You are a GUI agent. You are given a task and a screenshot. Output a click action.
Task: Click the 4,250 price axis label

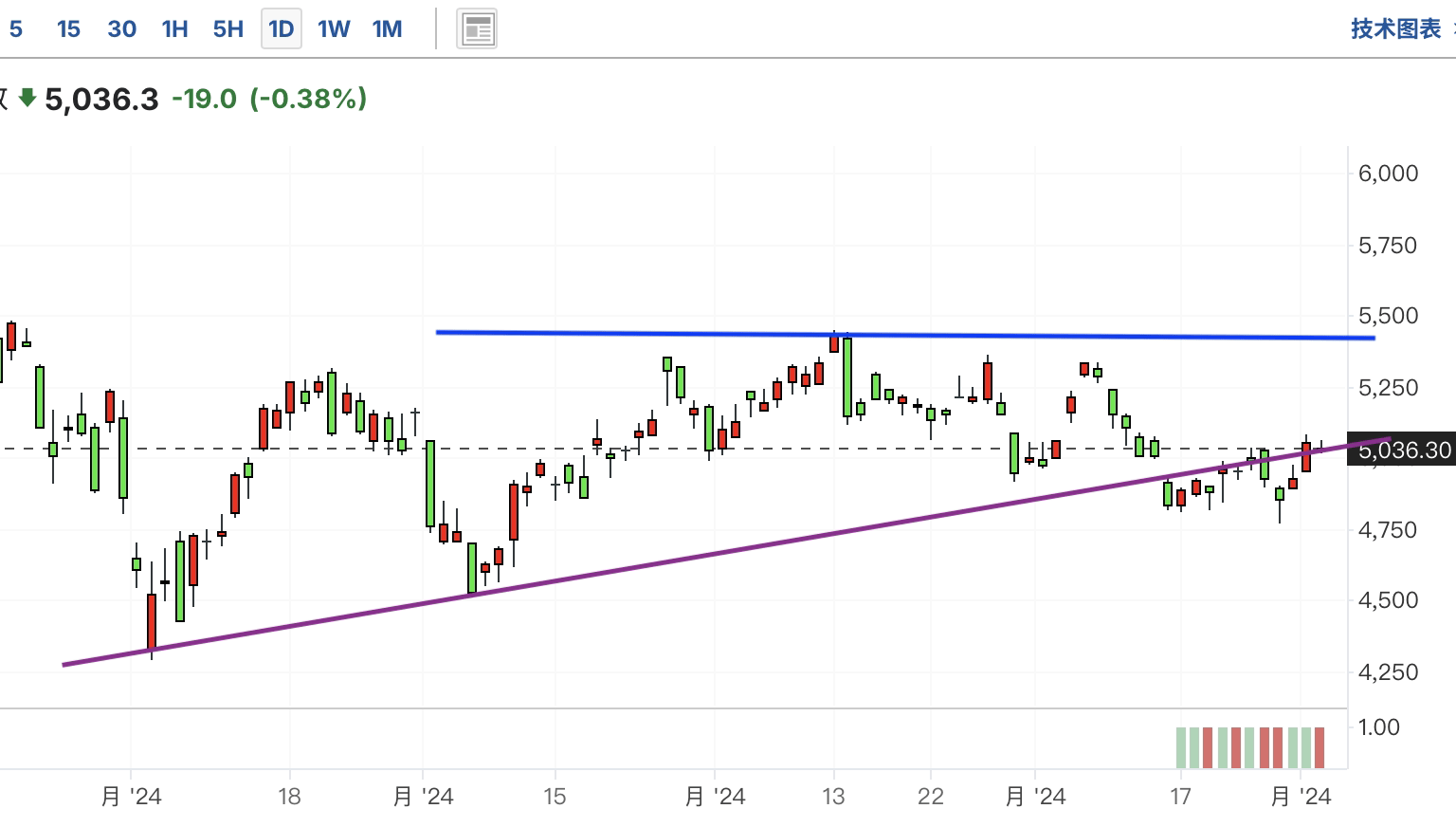(1388, 672)
